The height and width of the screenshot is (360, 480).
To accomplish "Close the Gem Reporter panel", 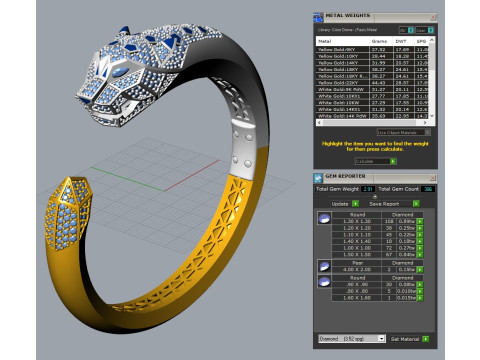I will coord(433,178).
